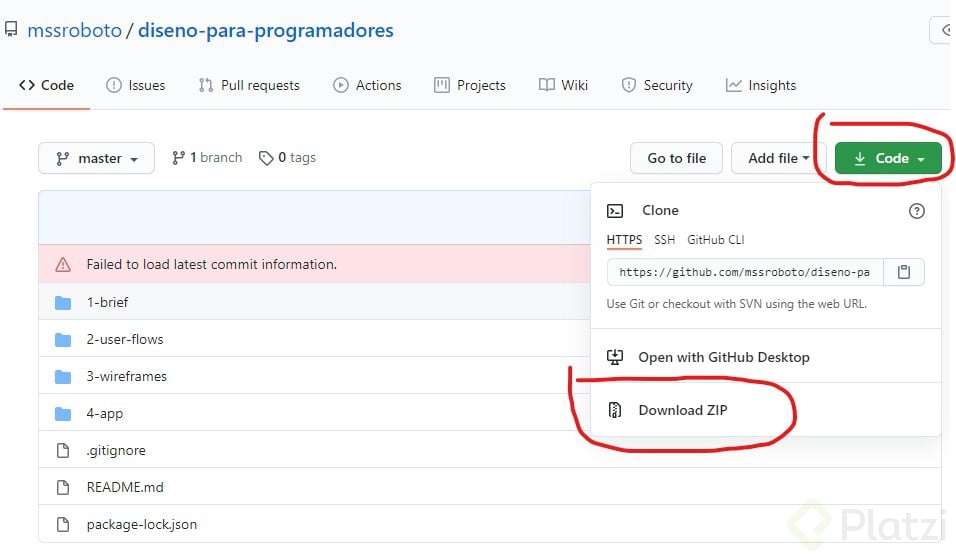Copy clone URL with clipboard icon
This screenshot has width=956, height=557.
click(x=904, y=272)
